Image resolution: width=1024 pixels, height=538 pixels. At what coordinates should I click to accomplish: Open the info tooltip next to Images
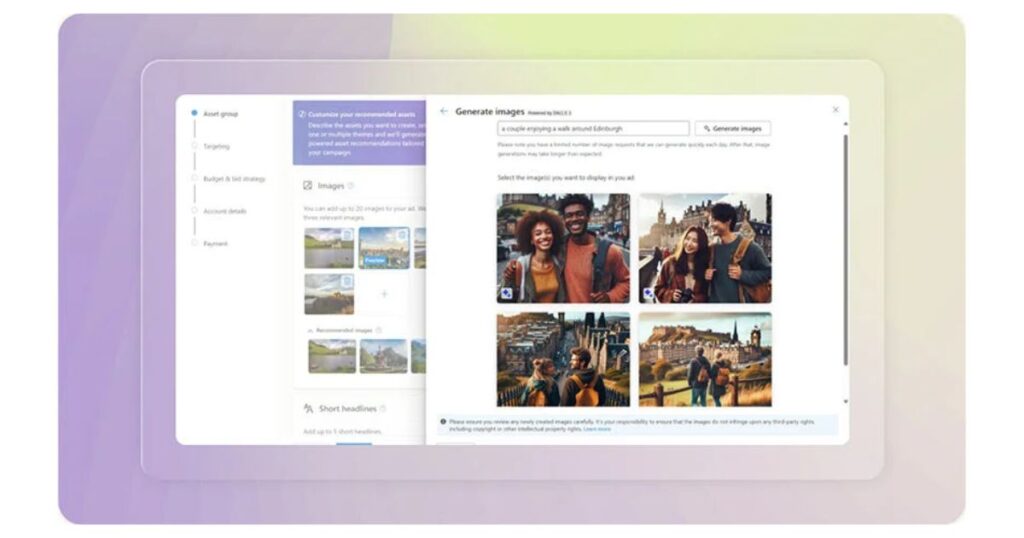click(351, 186)
